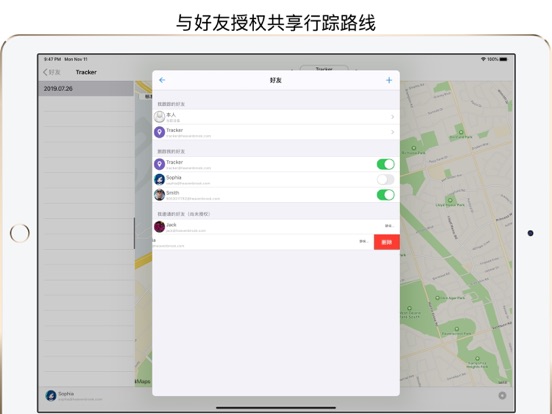Select the 本人 avatar
This screenshot has height=414, width=552.
click(159, 117)
